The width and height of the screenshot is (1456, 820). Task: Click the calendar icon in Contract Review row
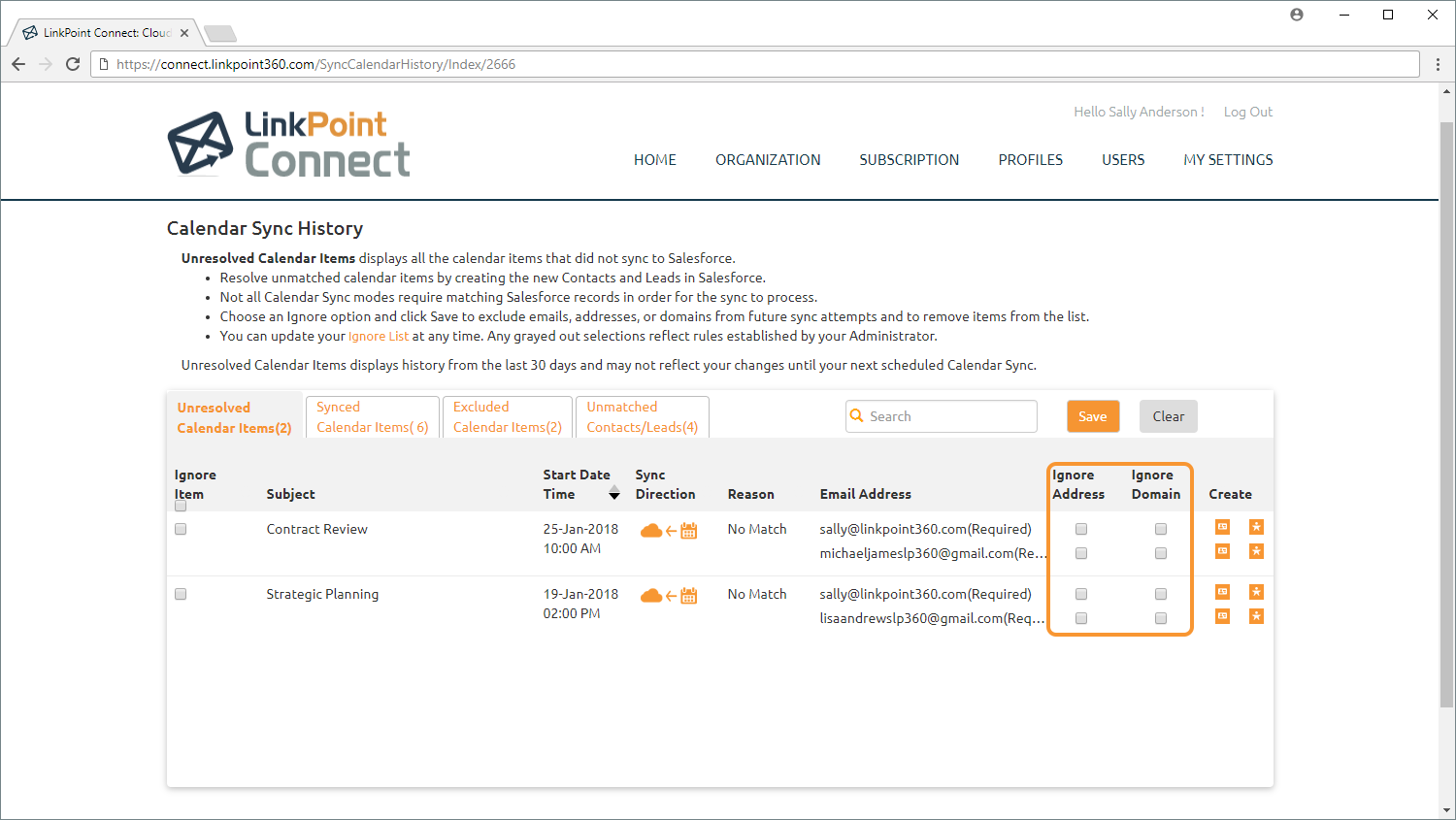[689, 531]
